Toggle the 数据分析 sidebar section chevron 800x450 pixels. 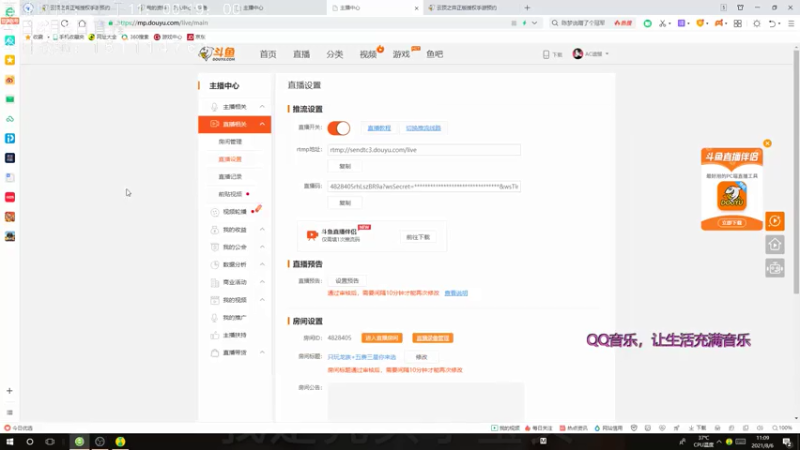click(x=262, y=264)
